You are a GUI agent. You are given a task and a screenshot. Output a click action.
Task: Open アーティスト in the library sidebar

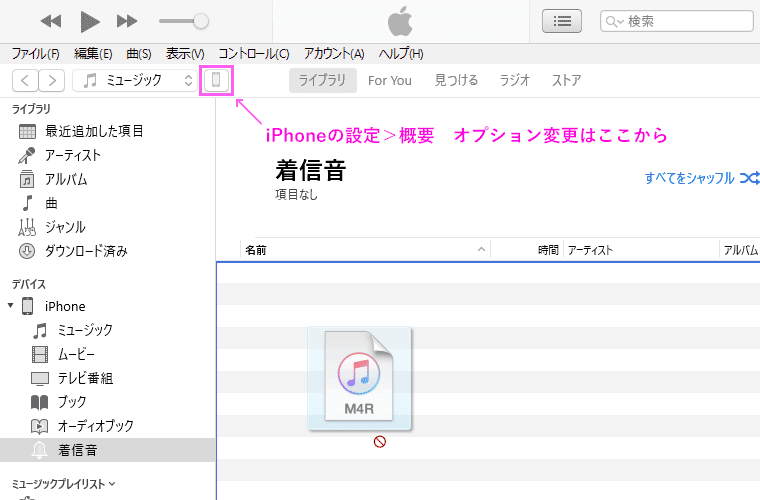72,155
